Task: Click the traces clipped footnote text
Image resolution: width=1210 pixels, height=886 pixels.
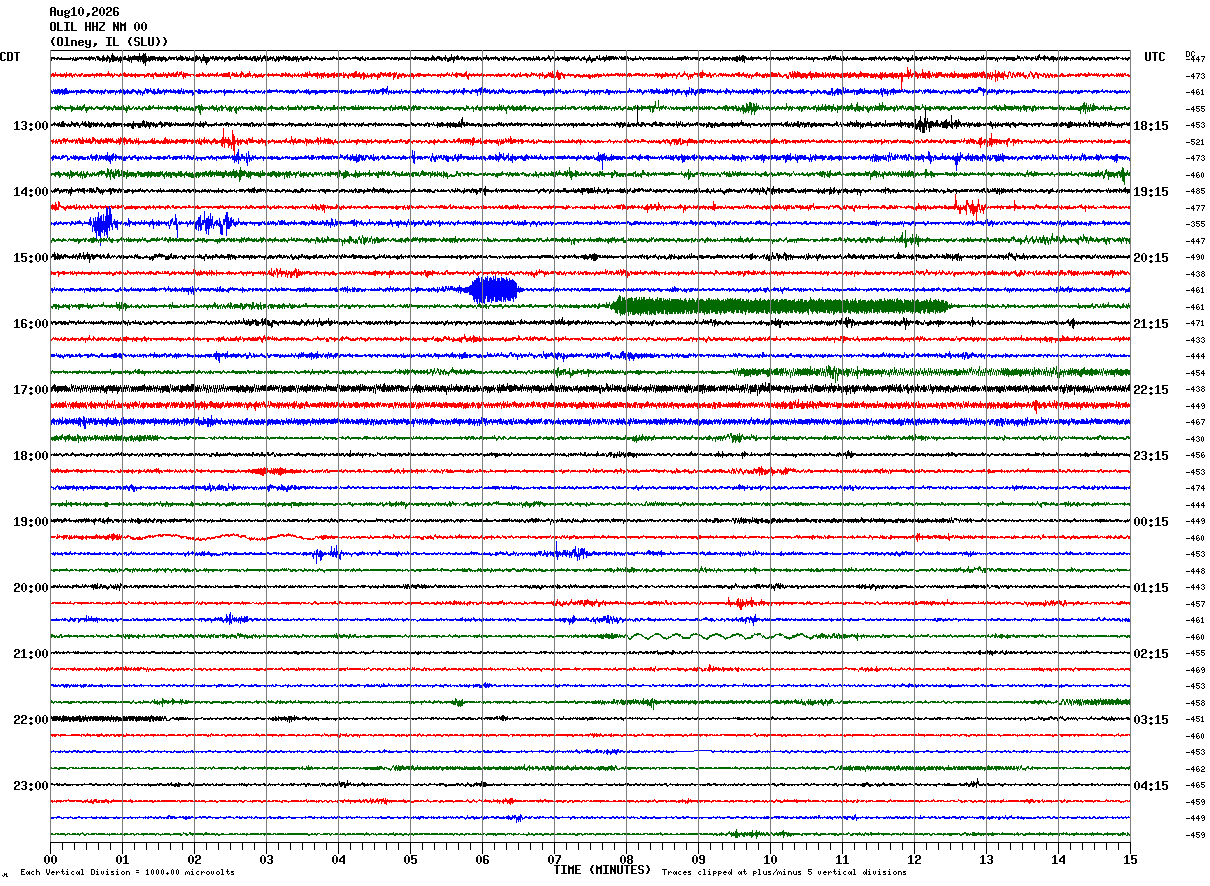Action: click(784, 873)
